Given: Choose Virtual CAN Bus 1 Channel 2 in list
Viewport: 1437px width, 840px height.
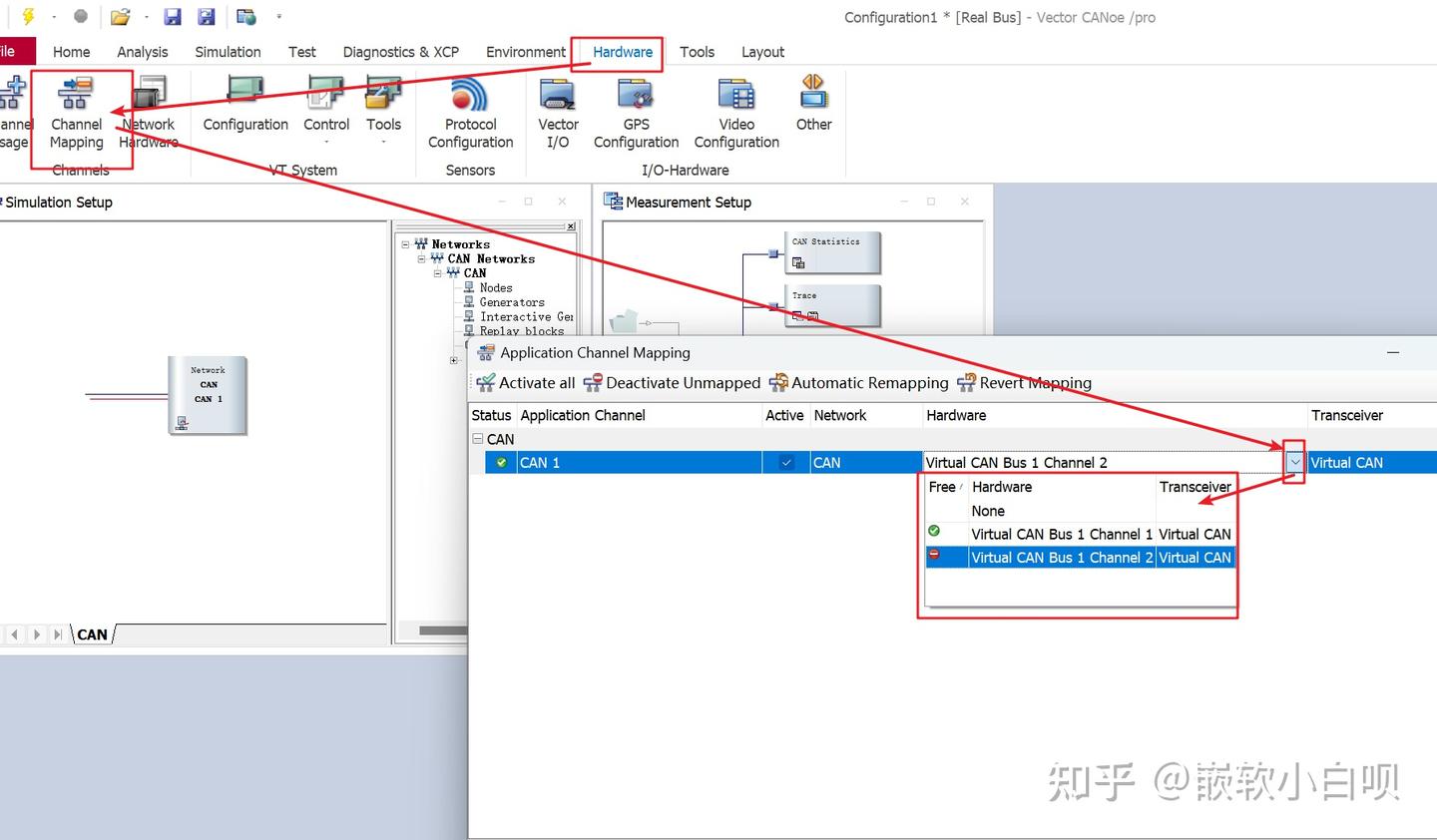Looking at the screenshot, I should tap(1081, 558).
